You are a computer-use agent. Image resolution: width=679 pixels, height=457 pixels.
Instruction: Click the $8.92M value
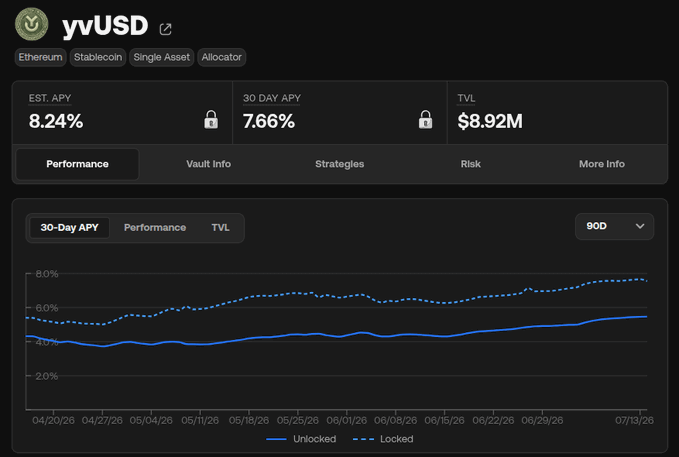(x=490, y=121)
